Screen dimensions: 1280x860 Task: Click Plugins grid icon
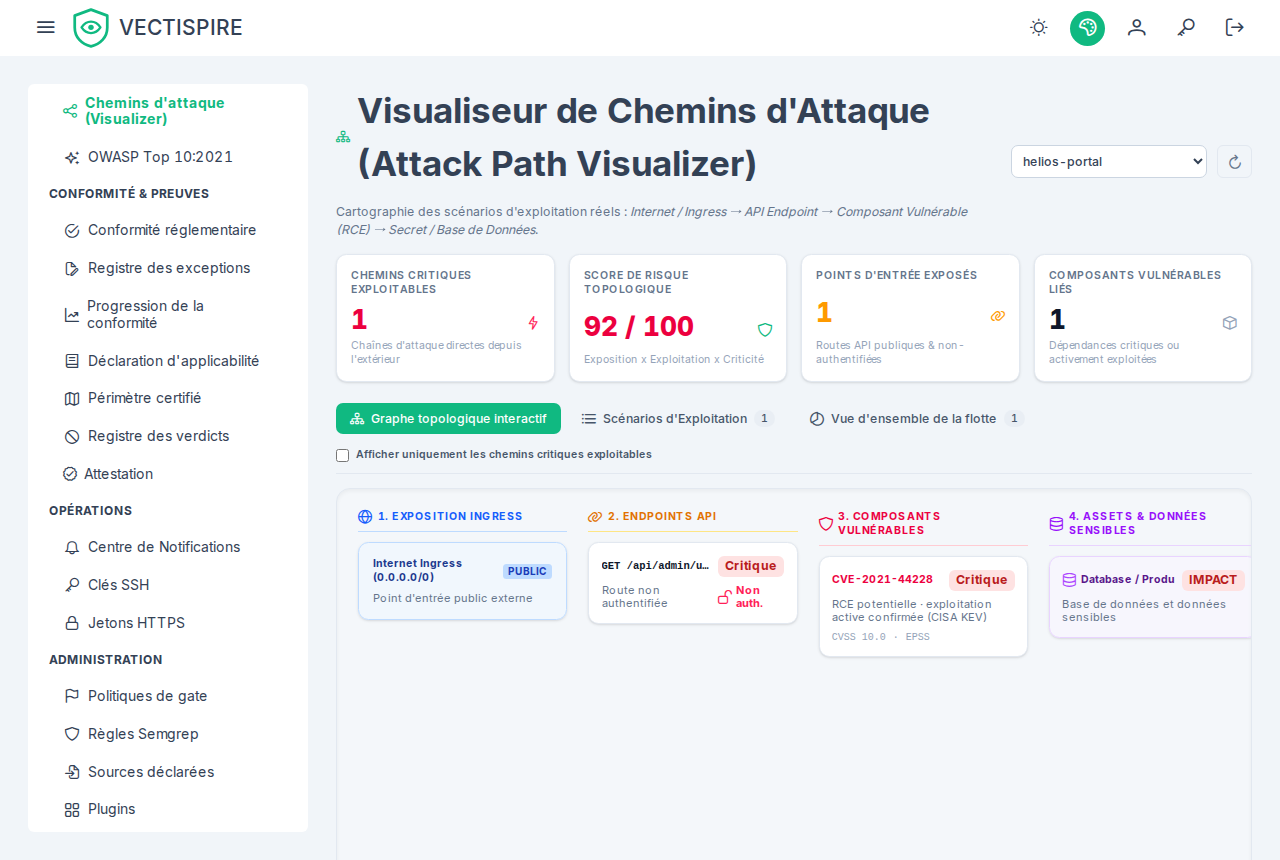coord(72,809)
